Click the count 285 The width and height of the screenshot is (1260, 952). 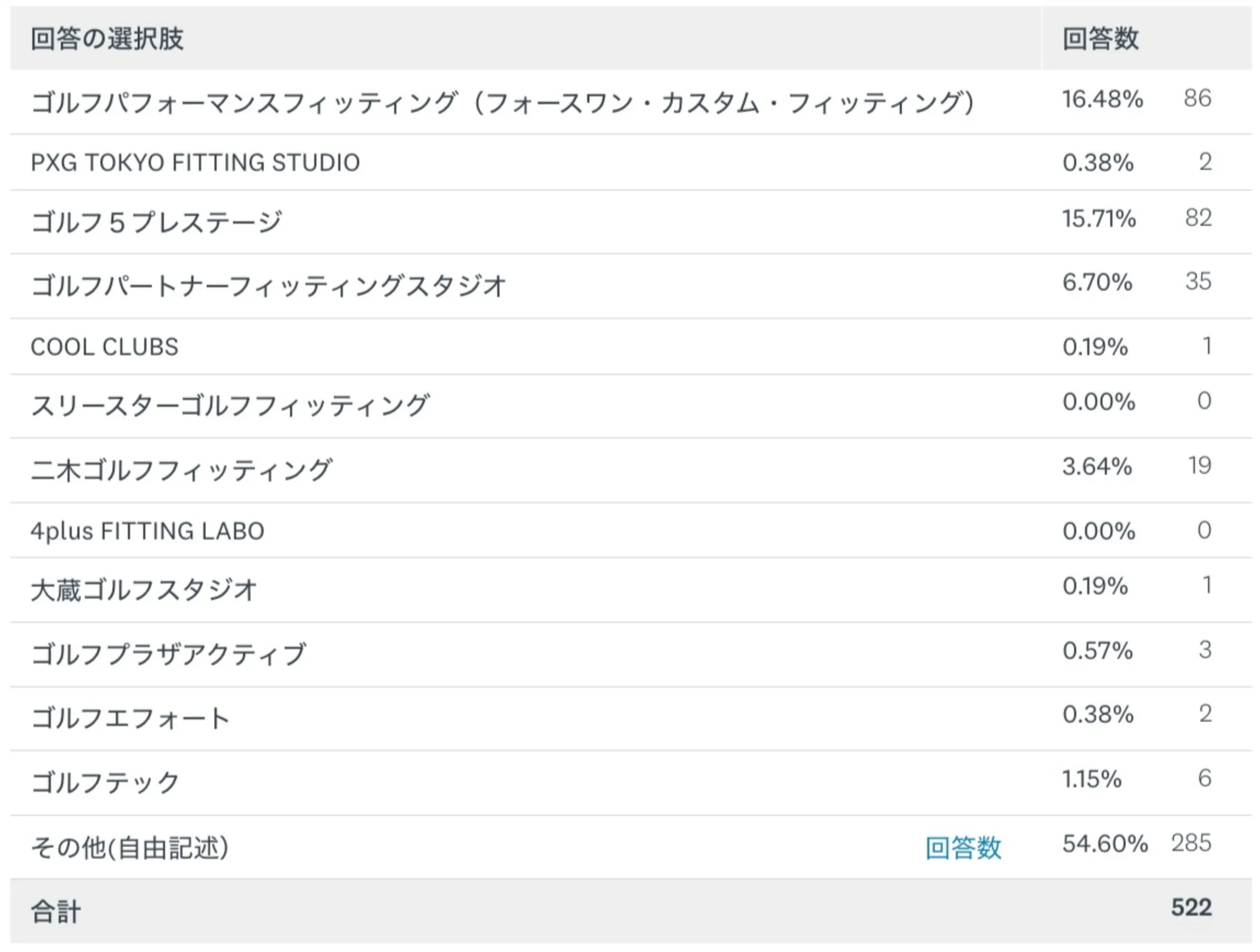[1191, 843]
